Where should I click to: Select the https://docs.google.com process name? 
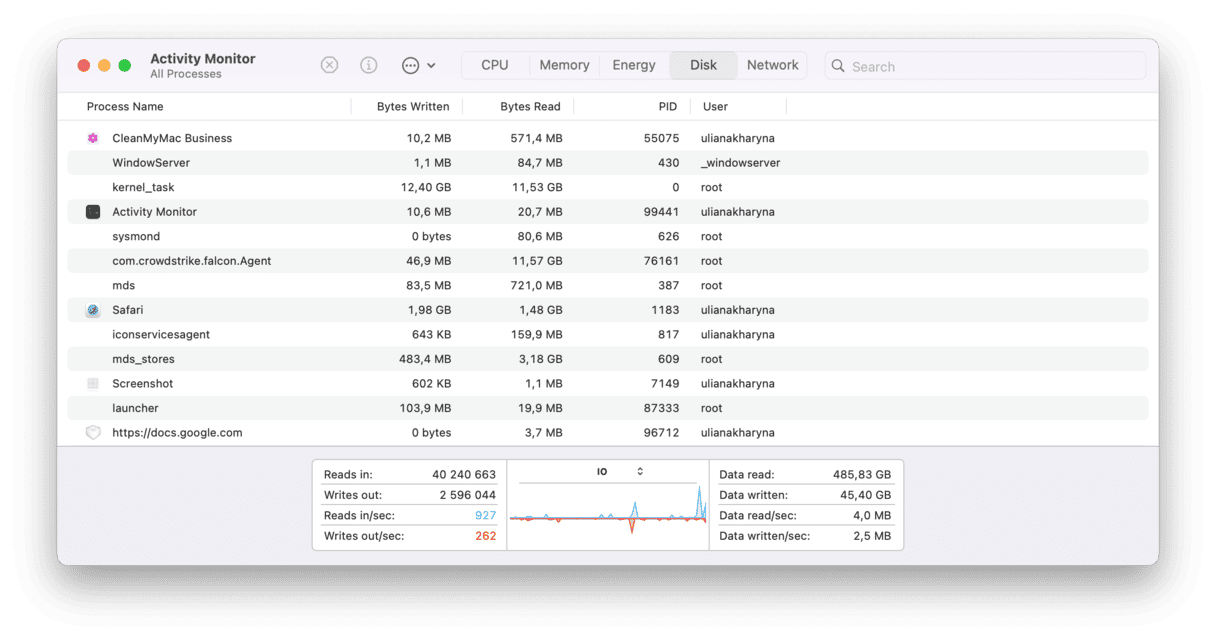pos(177,433)
